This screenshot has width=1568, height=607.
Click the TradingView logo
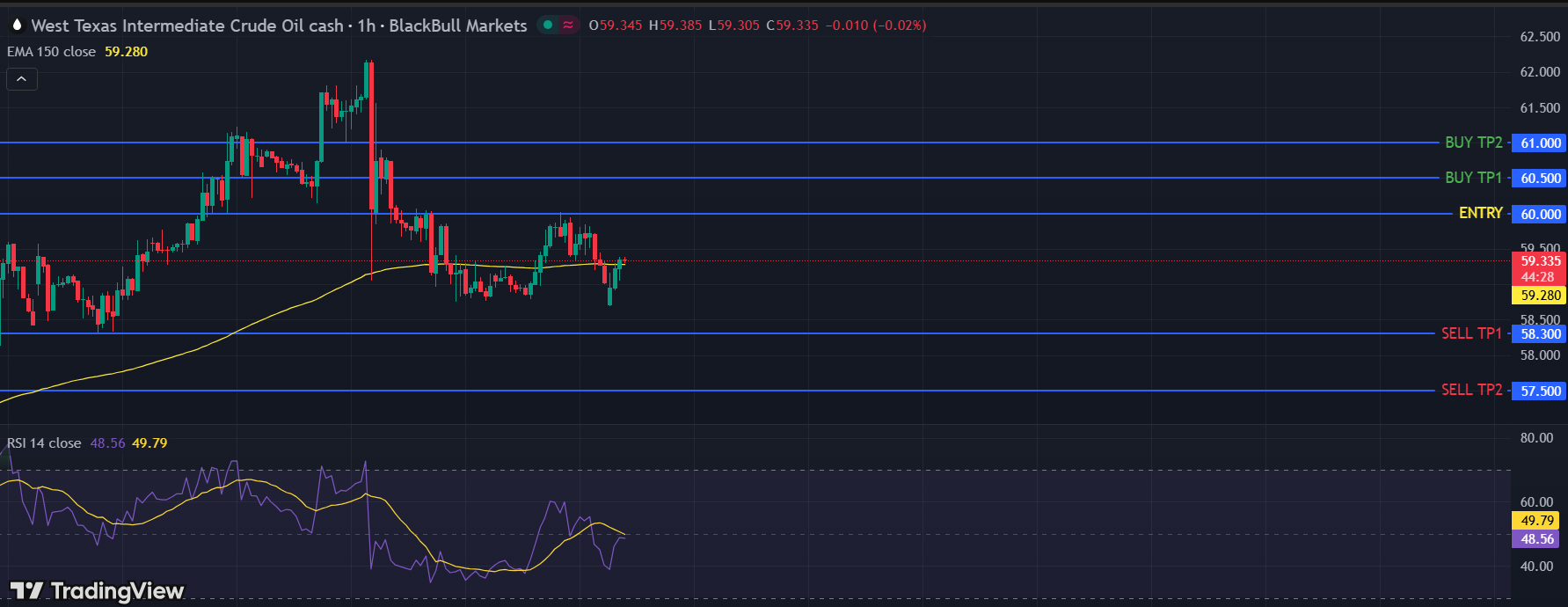(x=97, y=590)
